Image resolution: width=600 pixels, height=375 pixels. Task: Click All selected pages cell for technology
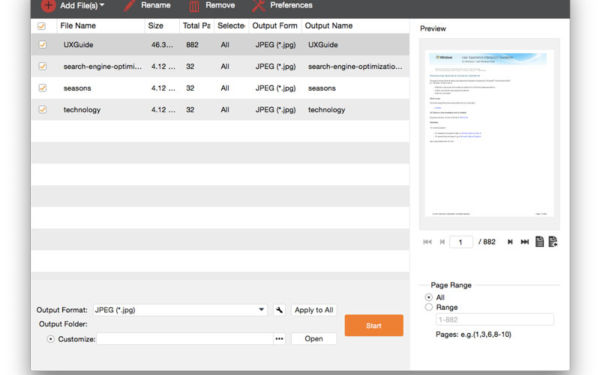point(225,110)
